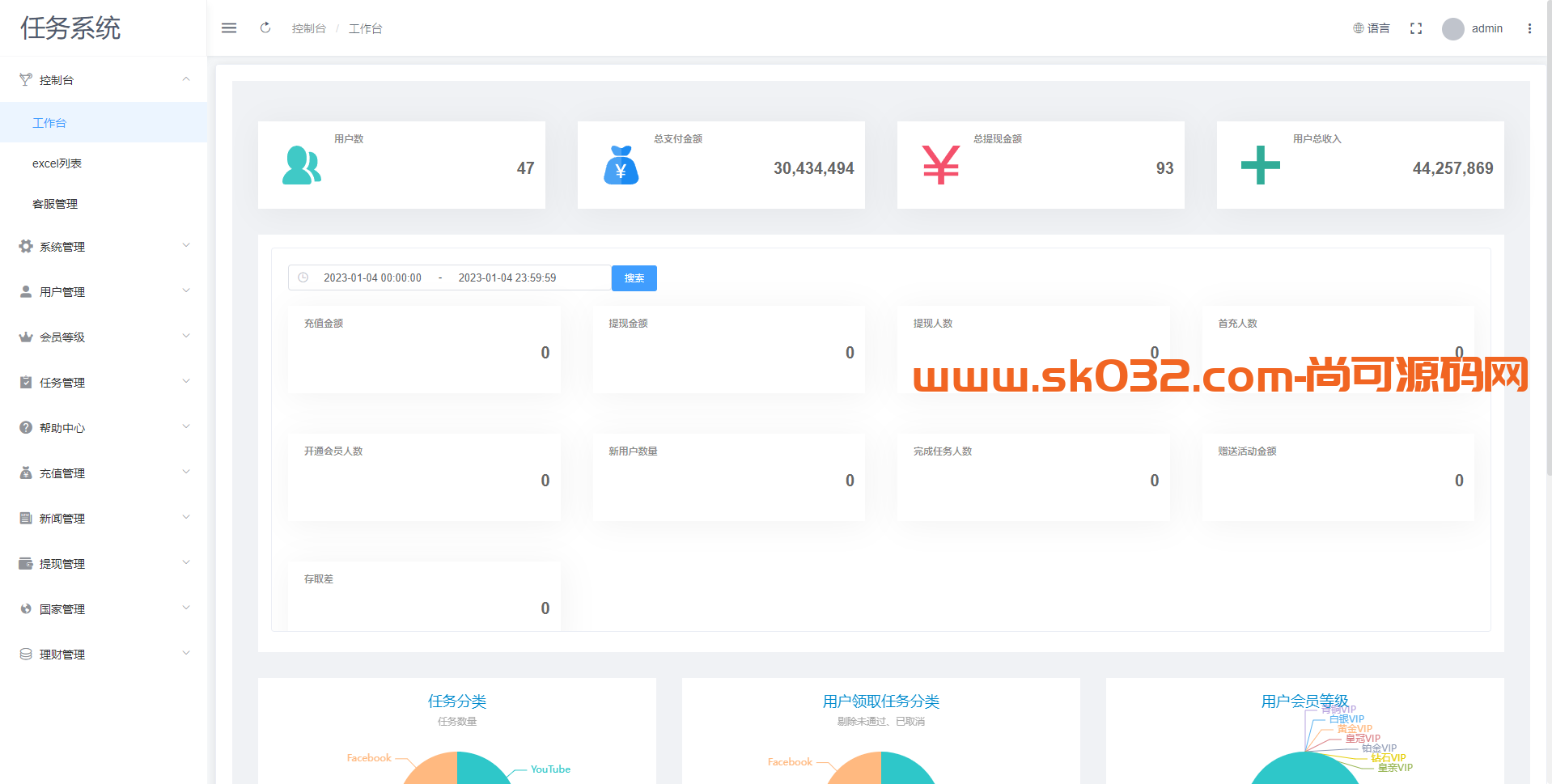Expand the 任务管理 submenu arrow

[x=186, y=381]
